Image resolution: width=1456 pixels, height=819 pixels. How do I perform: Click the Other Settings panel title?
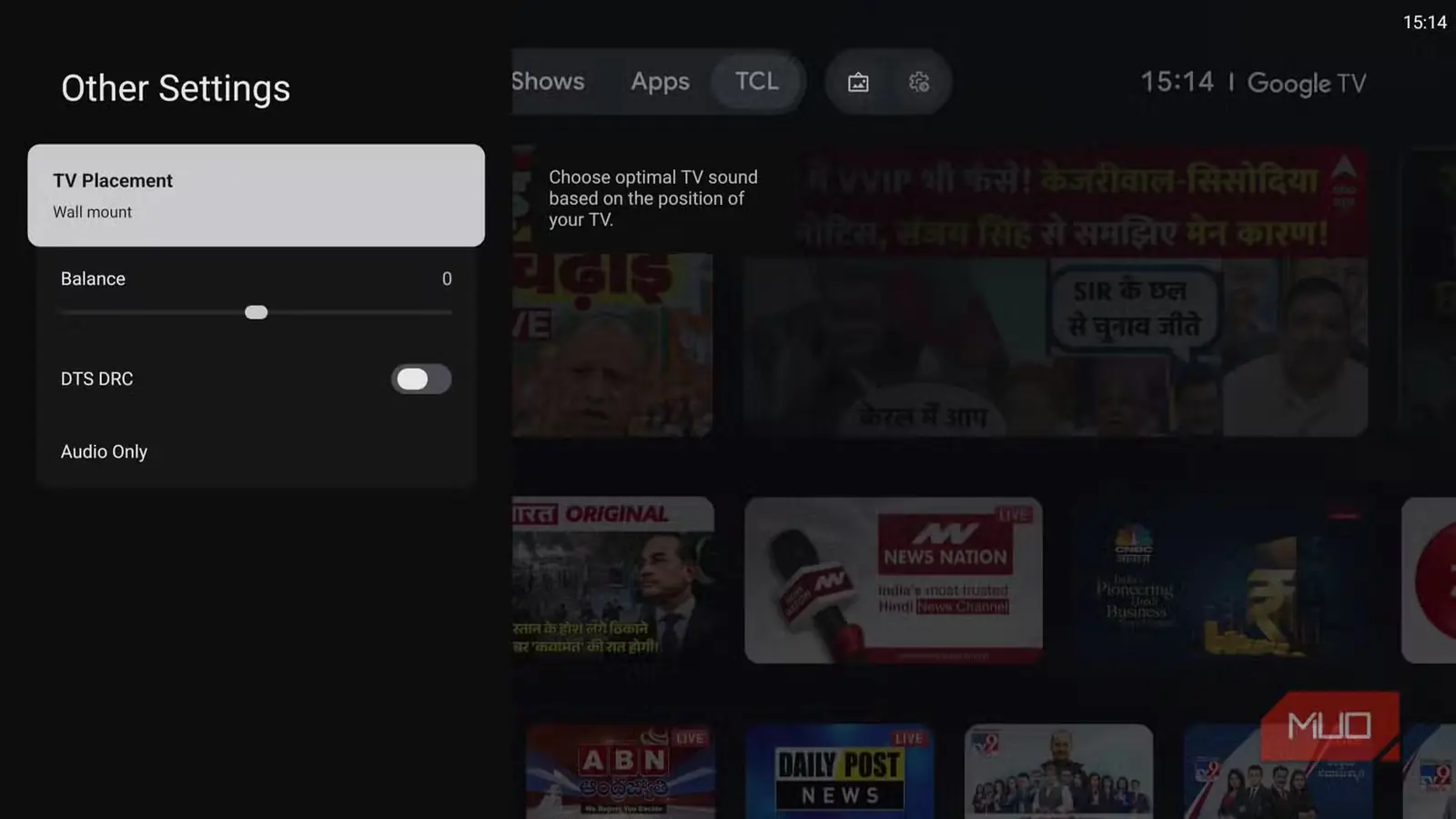(x=176, y=88)
